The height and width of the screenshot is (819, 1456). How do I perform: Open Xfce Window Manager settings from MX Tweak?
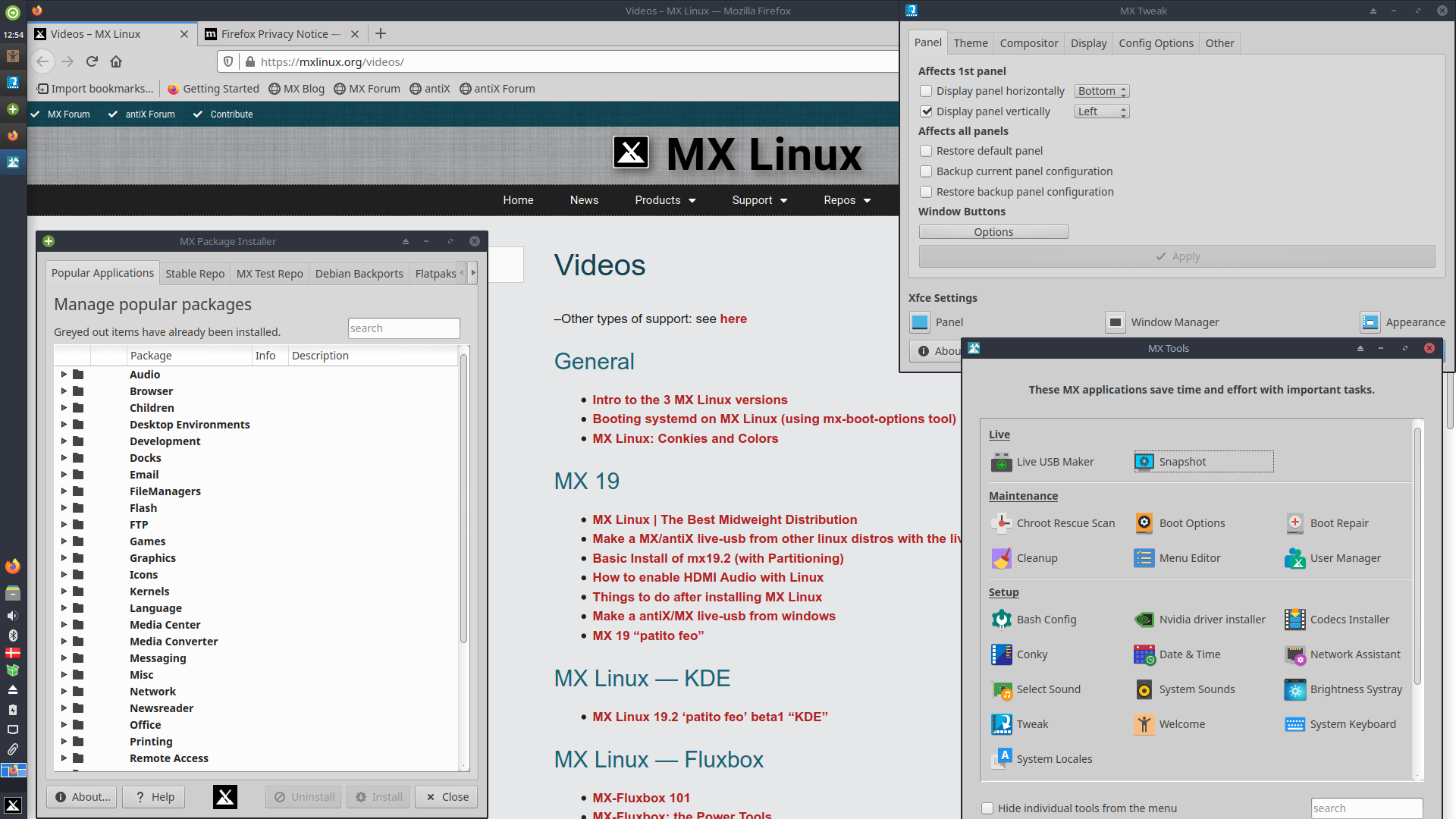pos(1174,322)
